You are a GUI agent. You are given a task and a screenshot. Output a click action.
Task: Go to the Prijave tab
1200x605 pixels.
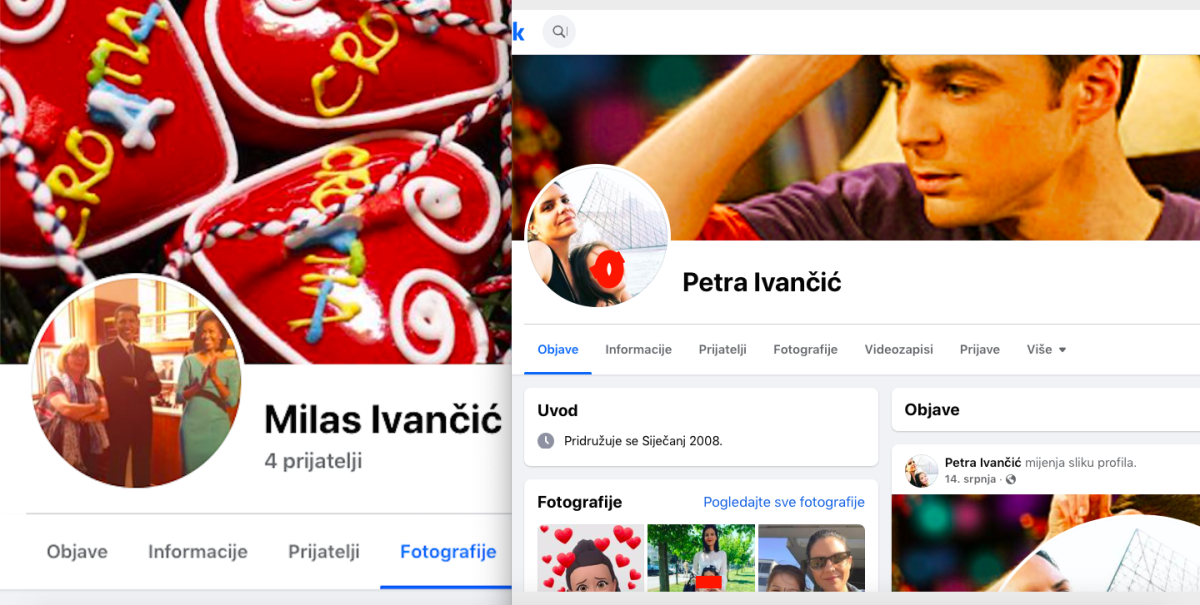pos(980,350)
